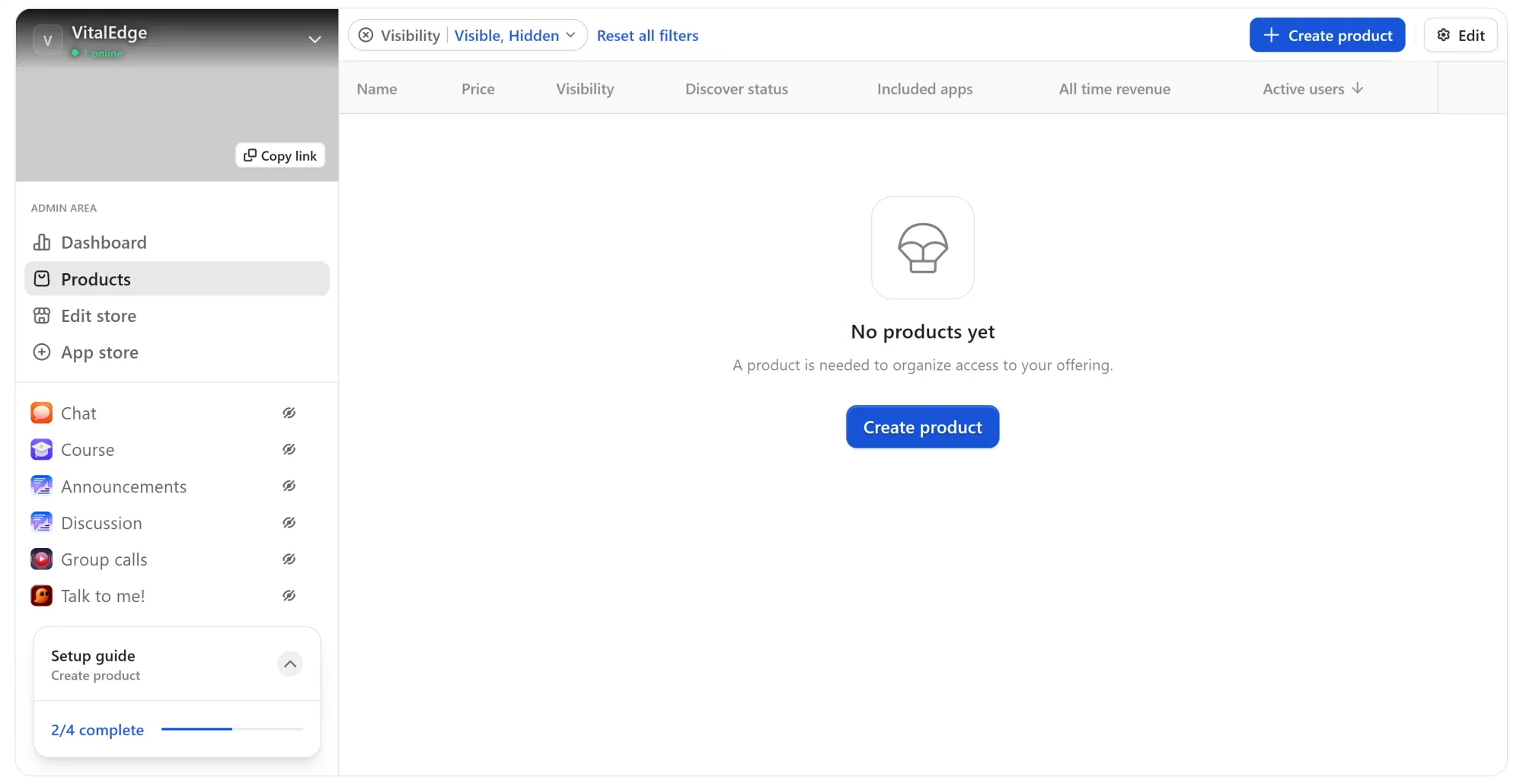Open the Group calls app
The width and height of the screenshot is (1523, 784).
coord(104,559)
